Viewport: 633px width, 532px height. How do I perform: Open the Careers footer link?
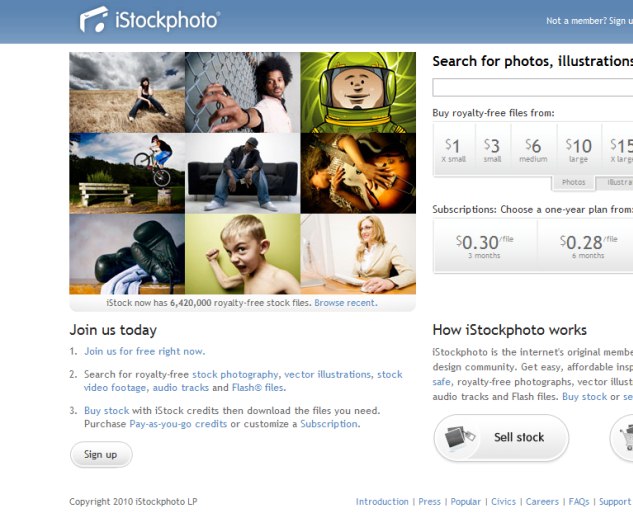pyautogui.click(x=542, y=502)
